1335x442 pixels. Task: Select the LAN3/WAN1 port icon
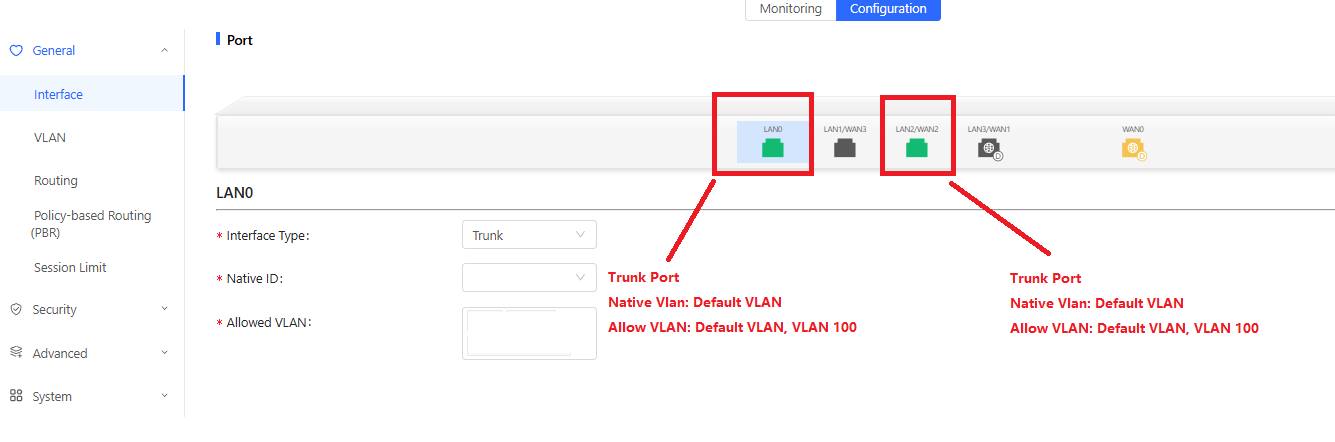(x=989, y=149)
